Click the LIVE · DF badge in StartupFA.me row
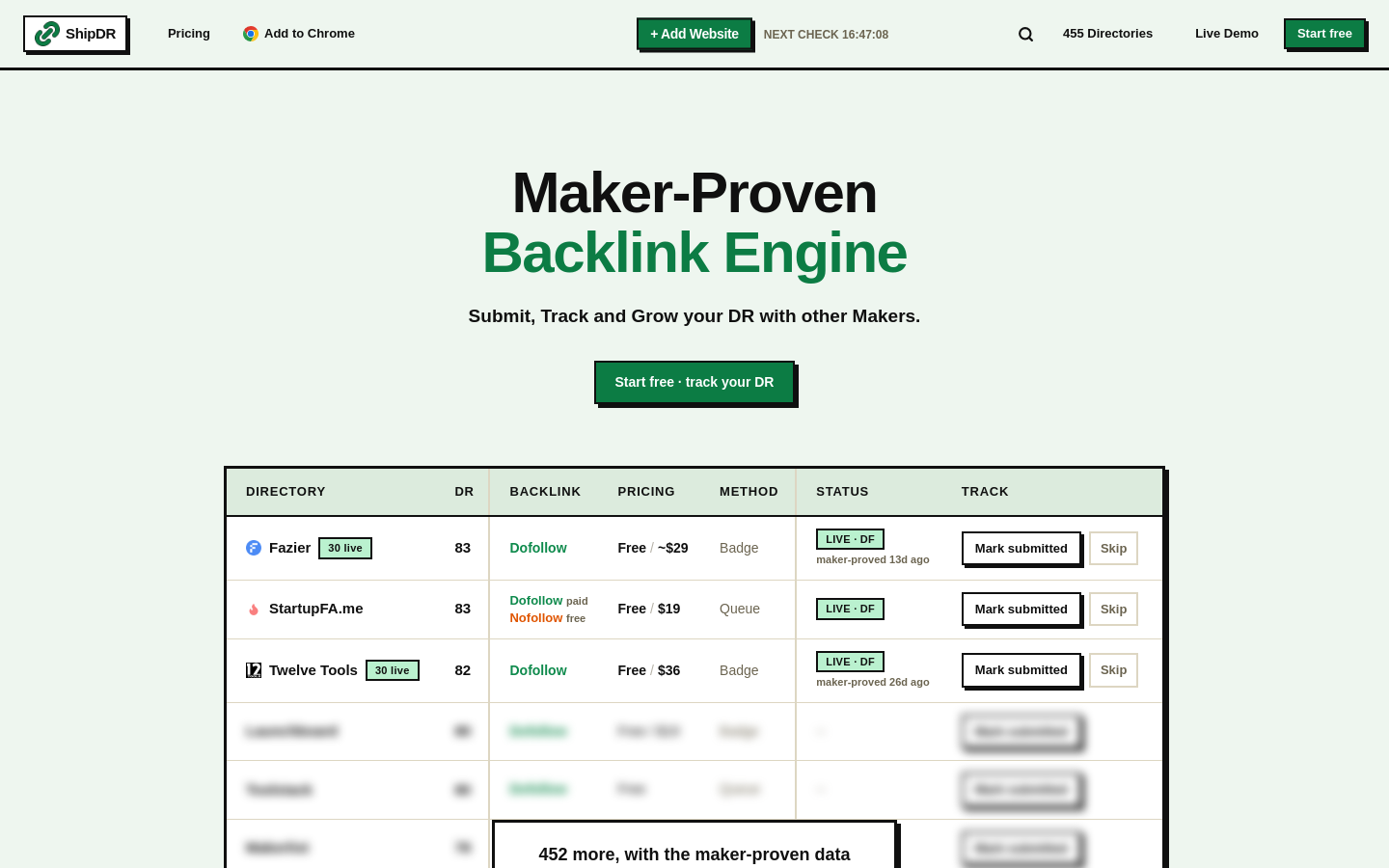The width and height of the screenshot is (1389, 868). [x=850, y=609]
